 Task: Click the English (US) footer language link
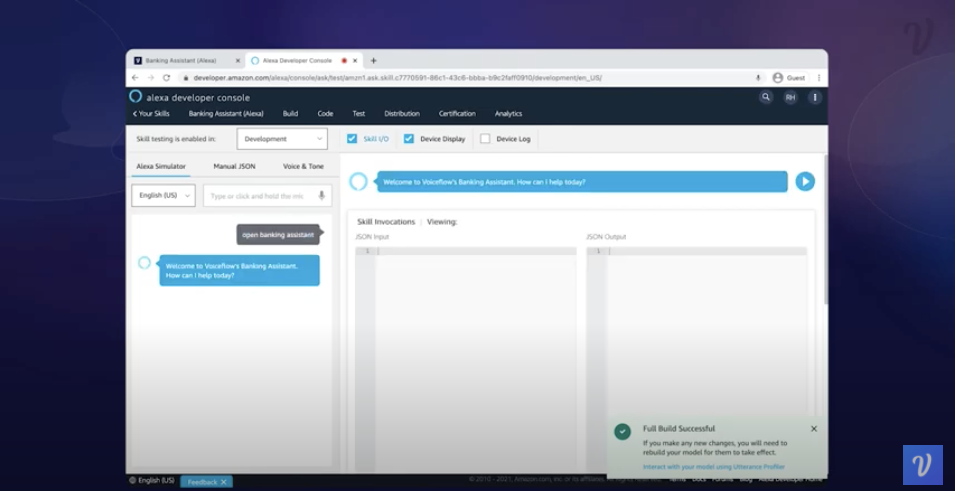156,481
